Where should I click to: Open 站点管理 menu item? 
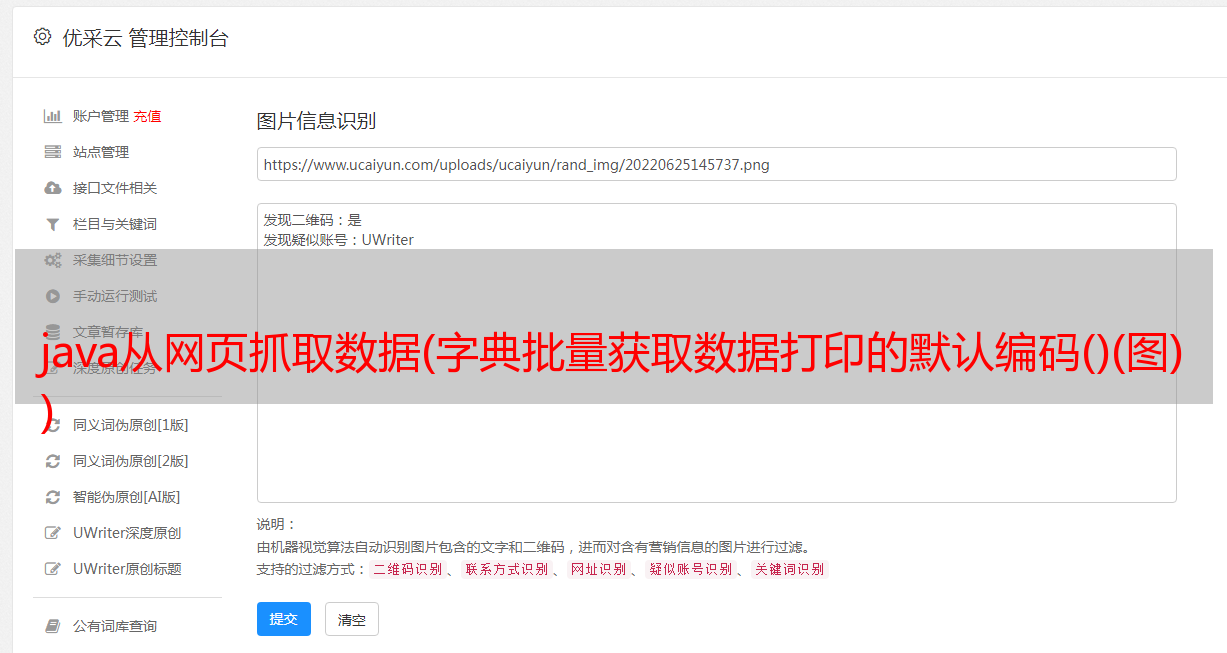tap(101, 152)
